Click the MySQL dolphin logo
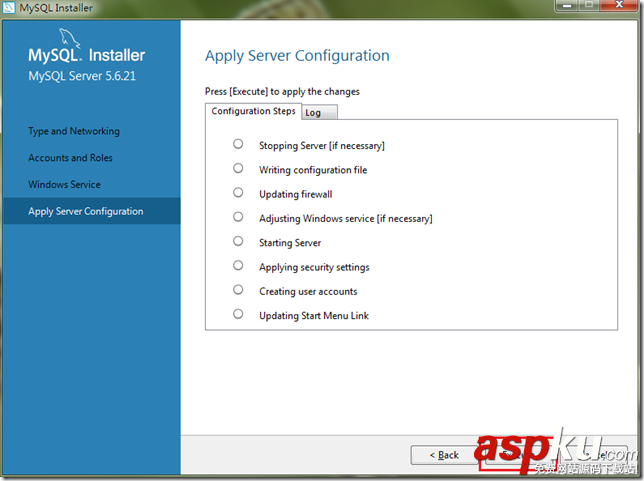Viewport: 644px width, 481px height. [69, 38]
